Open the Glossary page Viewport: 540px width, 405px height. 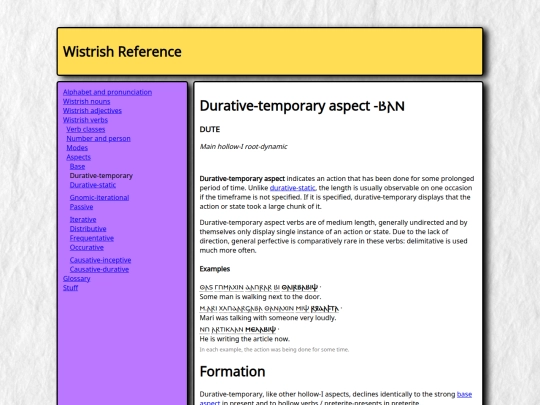(x=77, y=279)
